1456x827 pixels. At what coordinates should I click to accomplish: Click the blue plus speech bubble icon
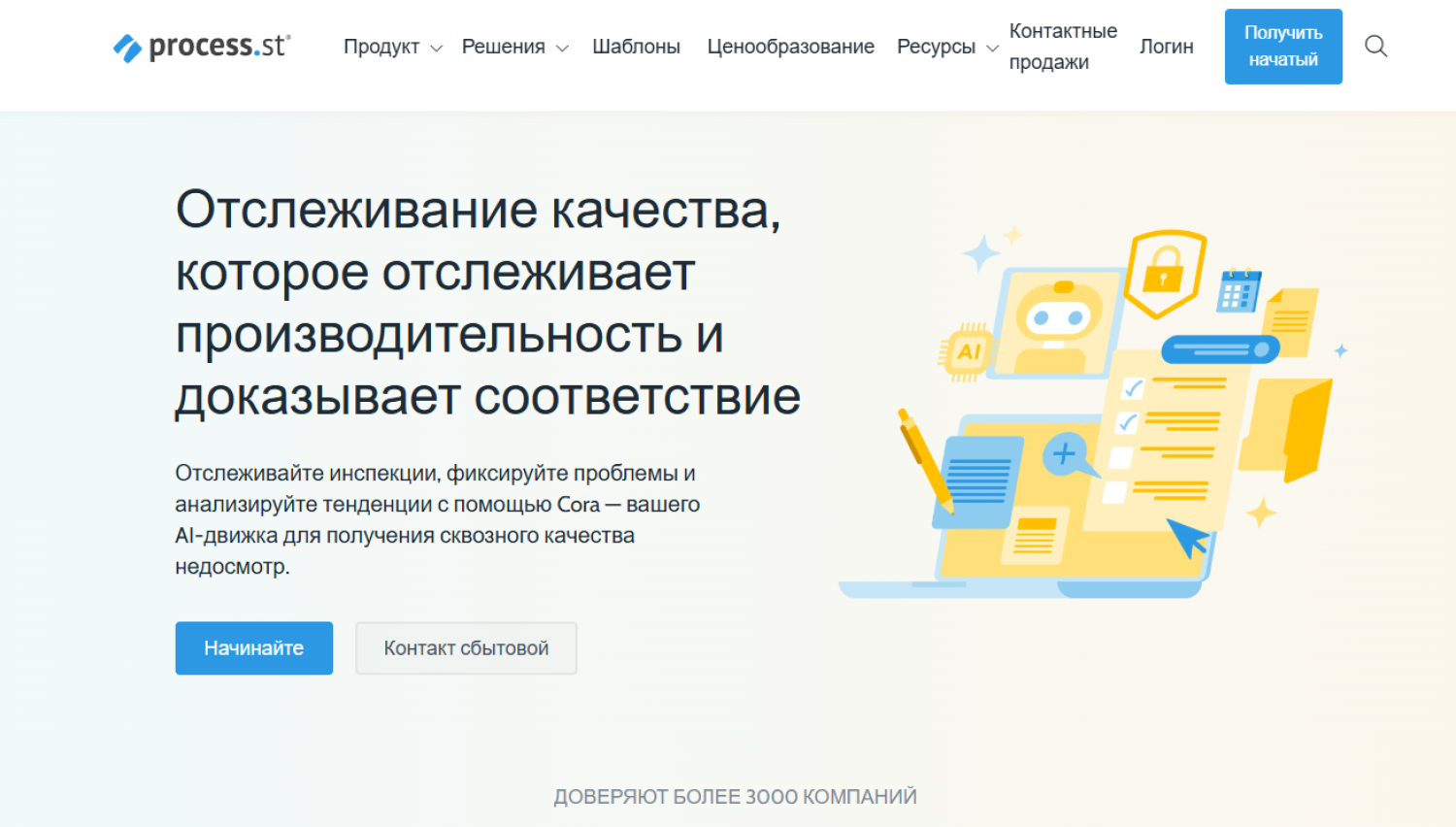click(1065, 453)
